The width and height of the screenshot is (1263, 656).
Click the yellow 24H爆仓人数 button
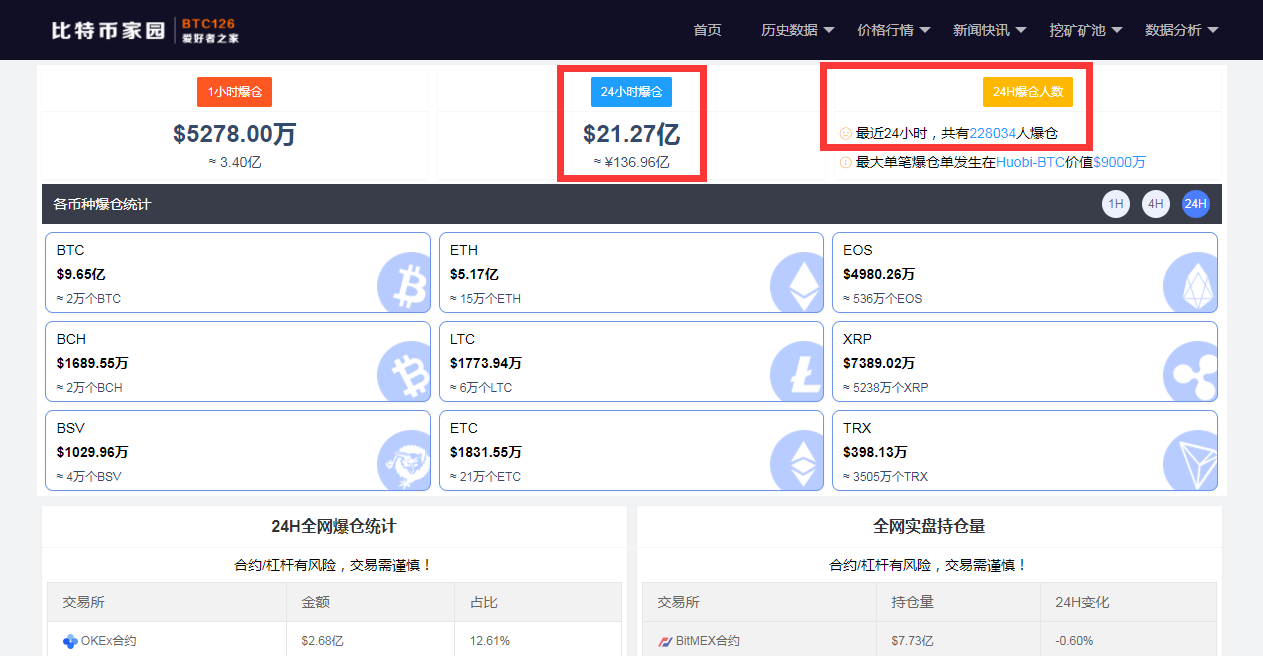1028,92
